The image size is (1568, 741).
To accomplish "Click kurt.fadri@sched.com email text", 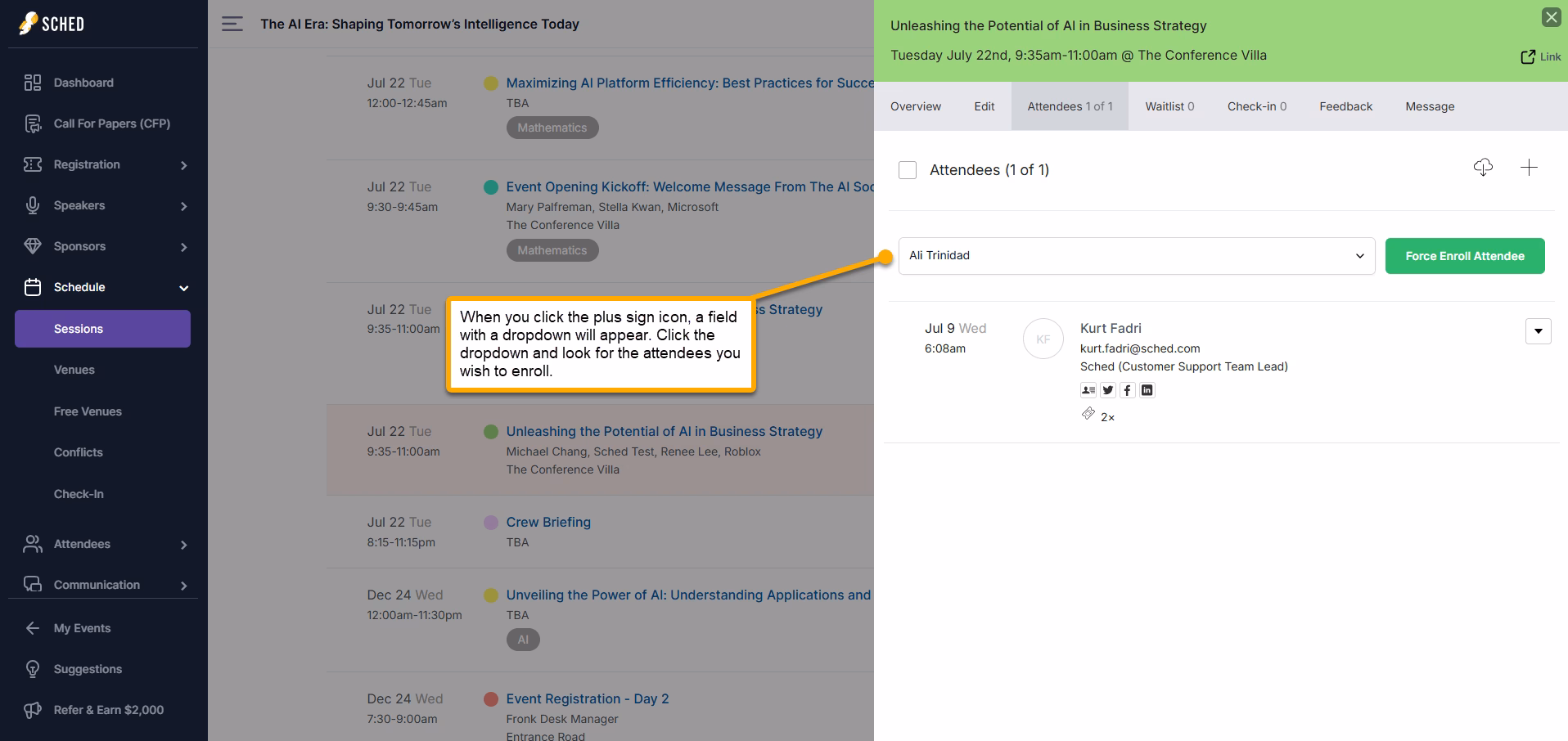I will point(1140,348).
